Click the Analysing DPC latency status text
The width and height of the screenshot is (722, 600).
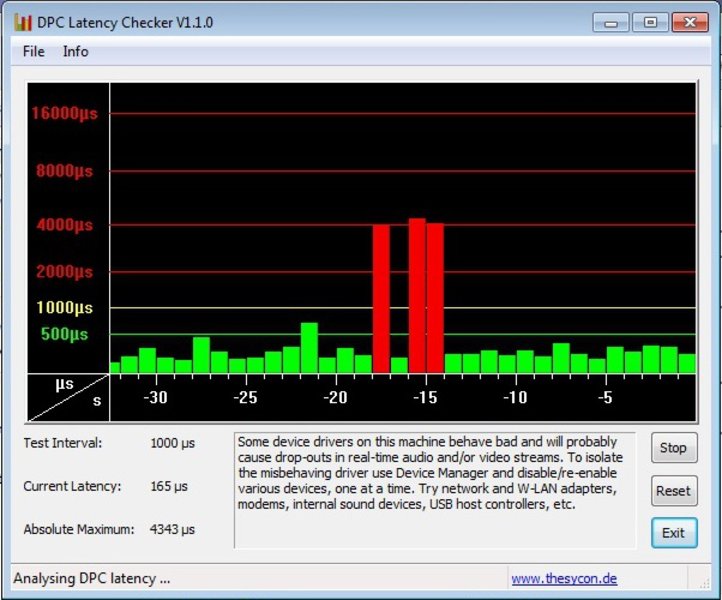92,578
